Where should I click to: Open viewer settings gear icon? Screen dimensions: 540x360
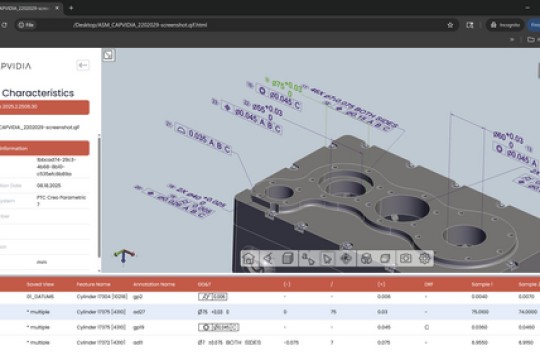coord(424,258)
